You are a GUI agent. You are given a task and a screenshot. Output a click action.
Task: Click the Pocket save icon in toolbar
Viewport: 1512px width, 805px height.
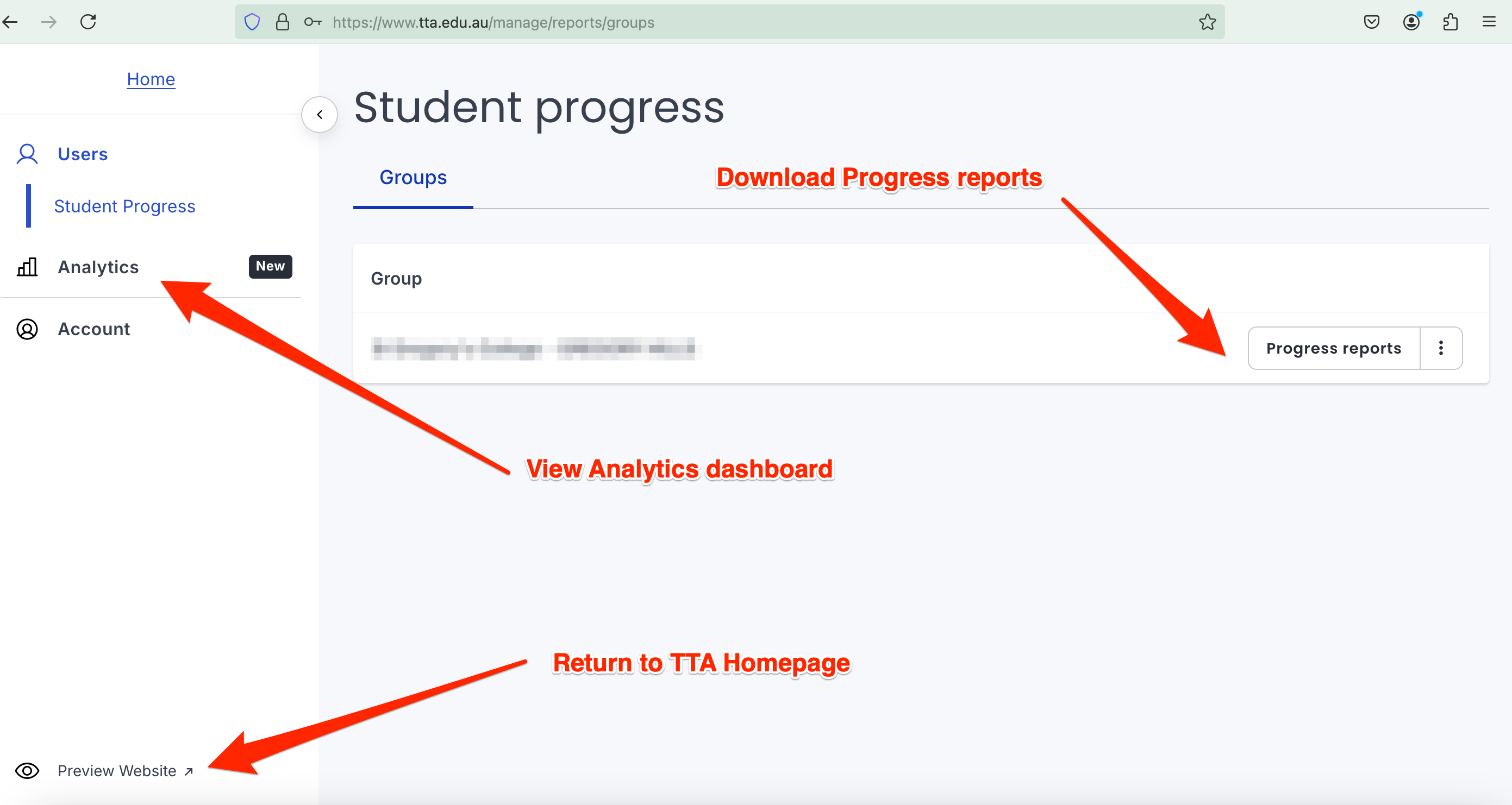1371,22
